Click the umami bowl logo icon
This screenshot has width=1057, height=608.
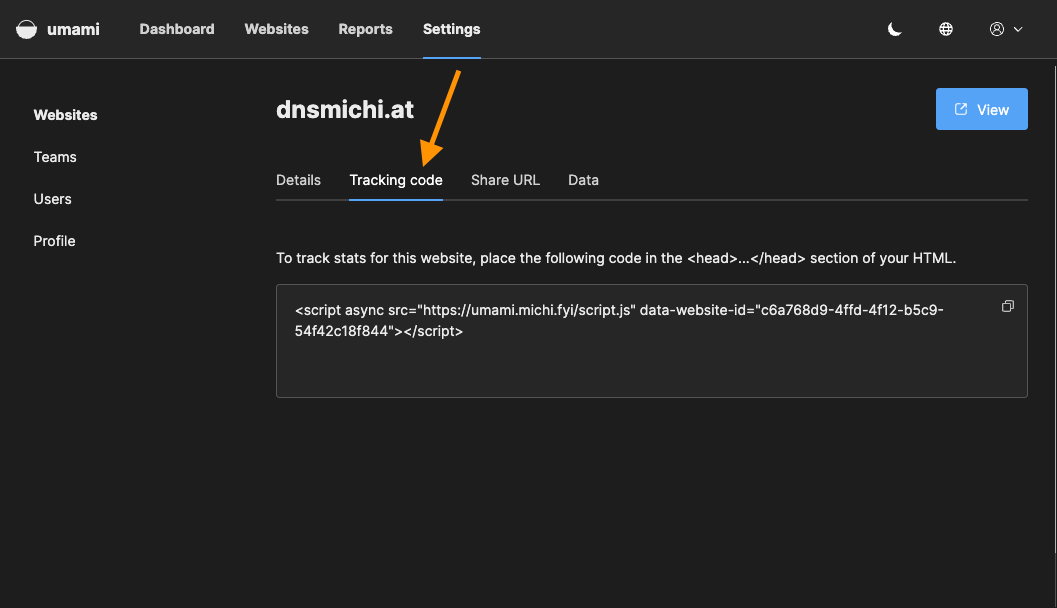pos(27,29)
